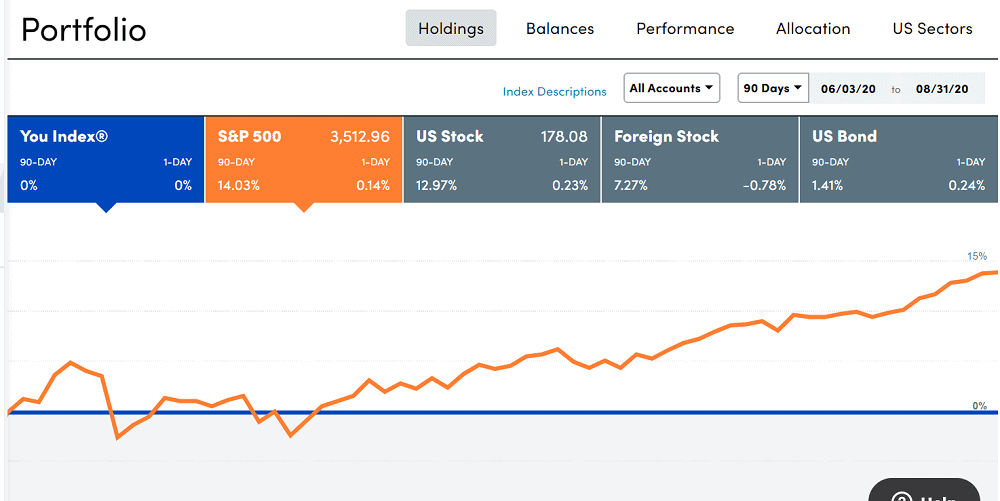Viewport: 1000px width, 501px height.
Task: Switch to the Balances tab
Action: (560, 29)
